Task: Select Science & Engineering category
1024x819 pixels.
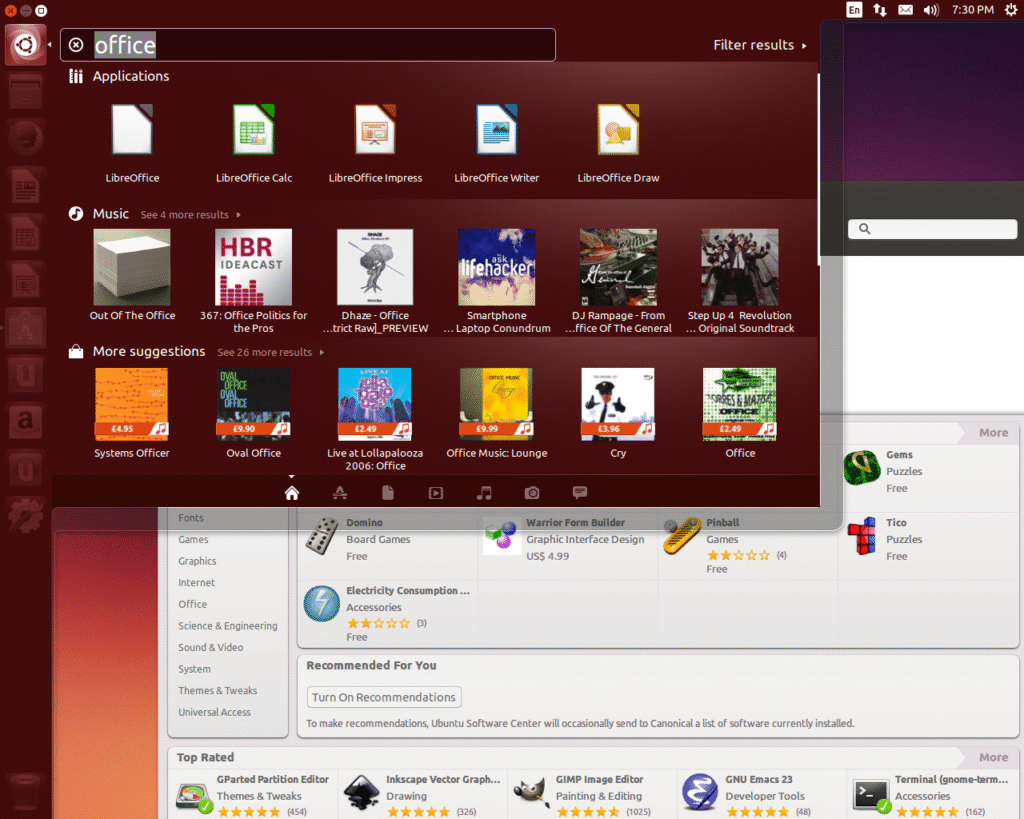Action: pyautogui.click(x=227, y=626)
